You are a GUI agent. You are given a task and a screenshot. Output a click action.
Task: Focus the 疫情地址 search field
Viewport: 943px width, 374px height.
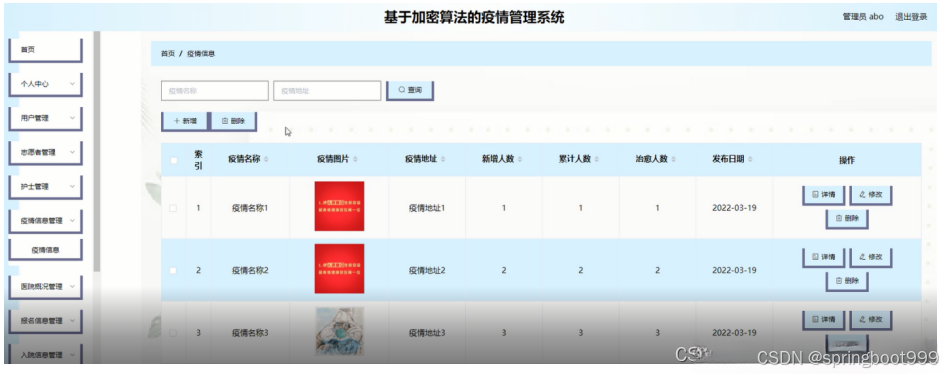point(327,91)
